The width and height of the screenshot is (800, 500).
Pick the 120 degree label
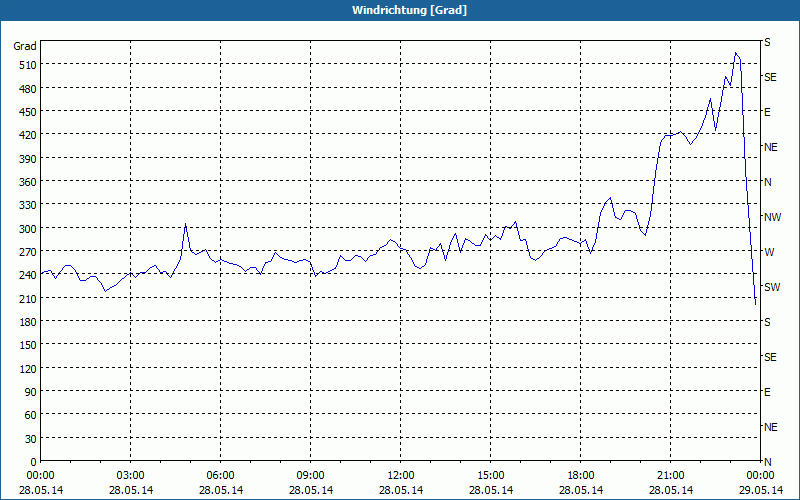28,368
